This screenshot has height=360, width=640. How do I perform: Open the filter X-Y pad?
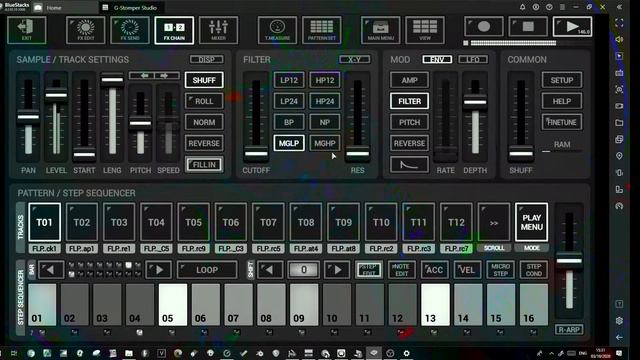pos(355,60)
